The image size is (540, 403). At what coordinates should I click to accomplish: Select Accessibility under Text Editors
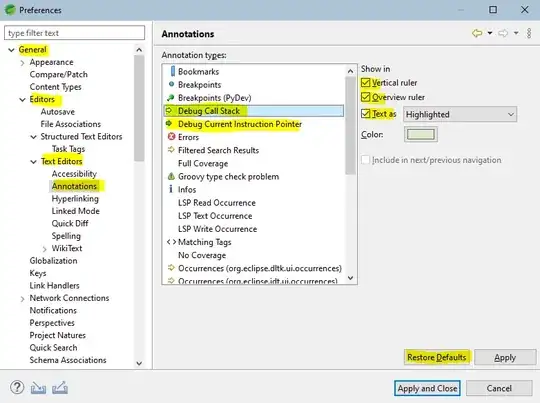[x=74, y=174]
